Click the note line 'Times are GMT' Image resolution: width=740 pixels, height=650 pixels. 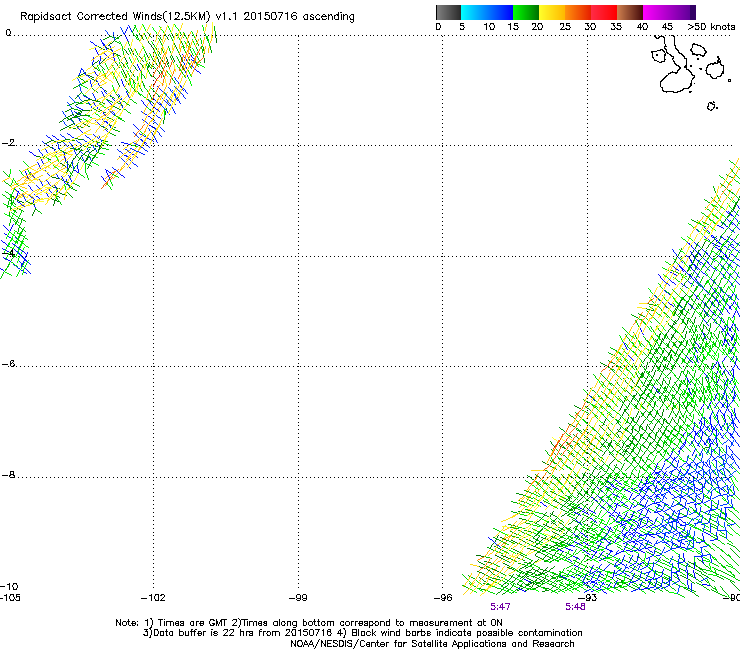click(x=191, y=623)
